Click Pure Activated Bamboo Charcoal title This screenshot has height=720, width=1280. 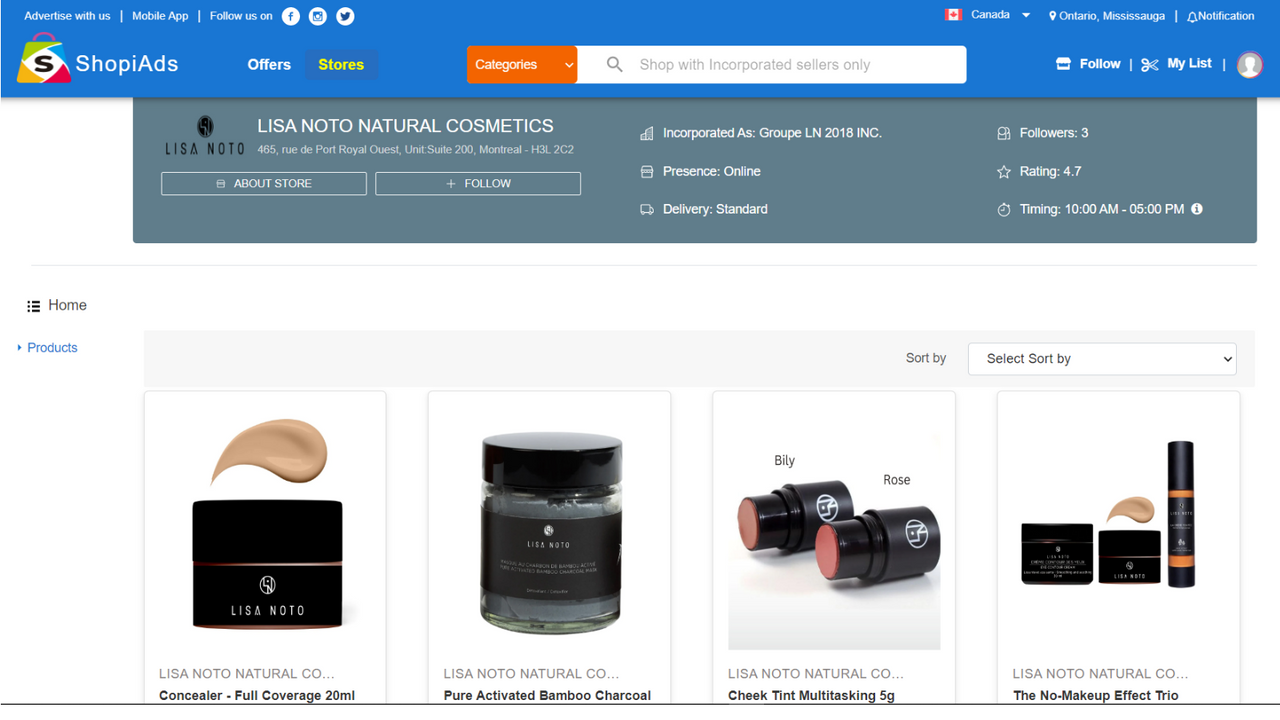[x=547, y=696]
